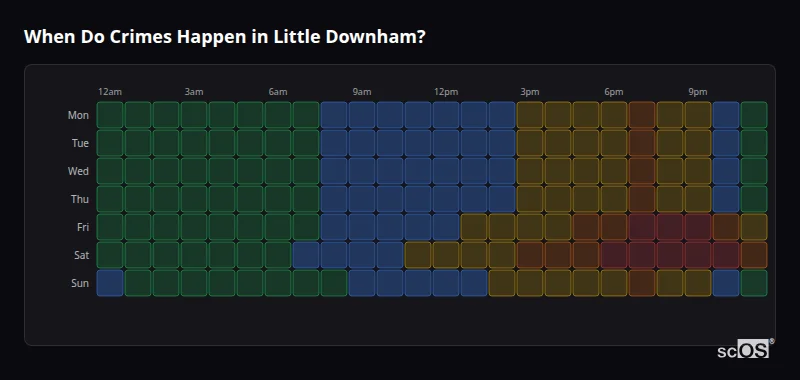This screenshot has width=800, height=380.
Task: Select the Sunday 3pm yellow cell
Action: [530, 283]
